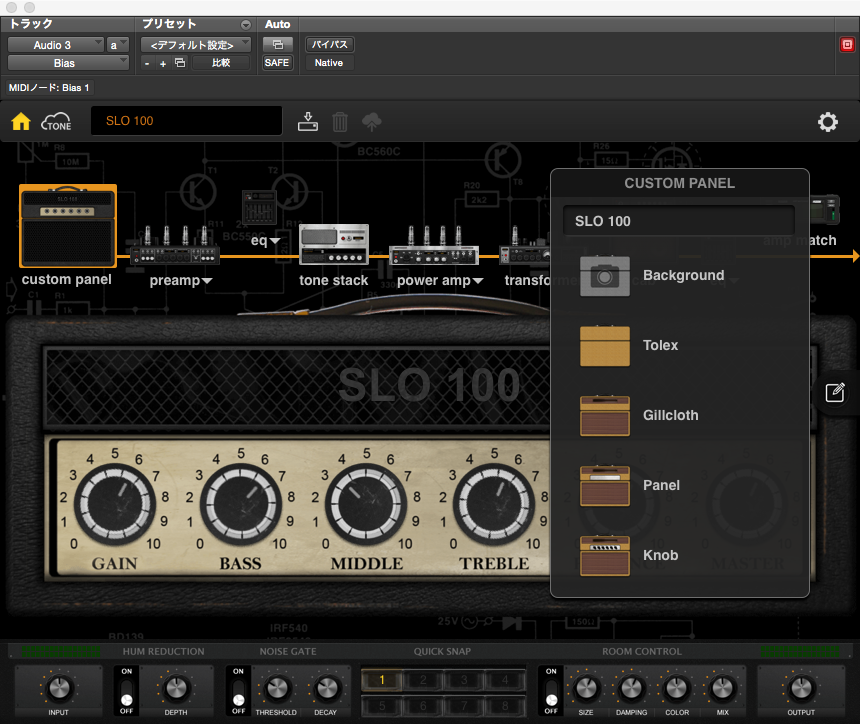Select Quick Snap slot 2
The image size is (860, 724).
click(423, 681)
